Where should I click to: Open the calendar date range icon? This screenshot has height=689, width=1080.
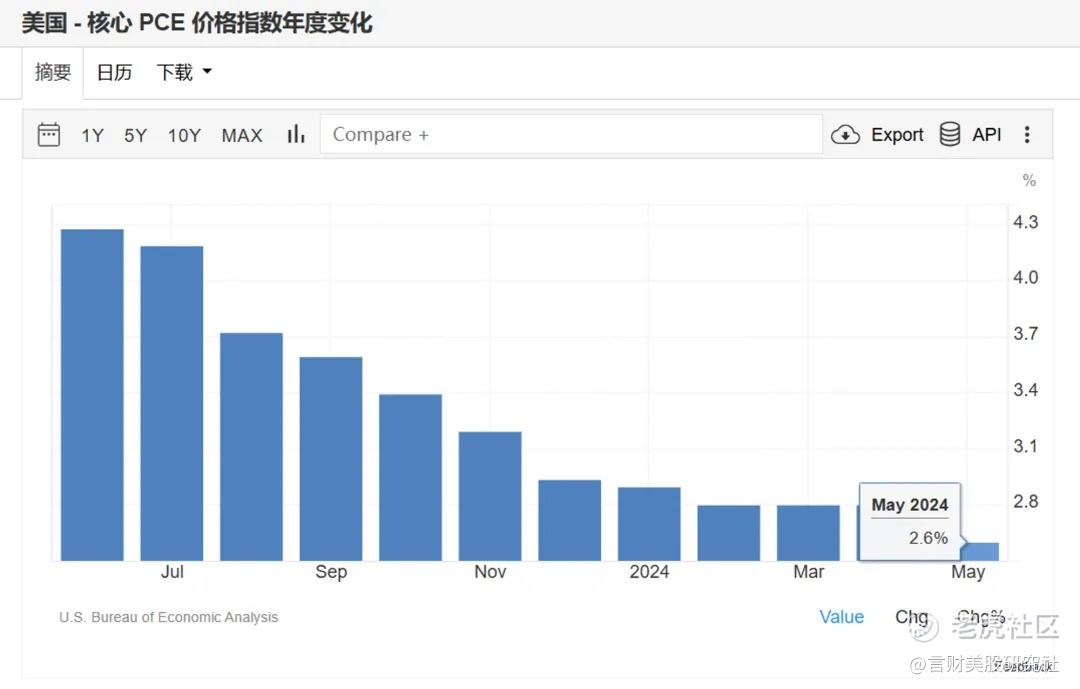tap(48, 134)
